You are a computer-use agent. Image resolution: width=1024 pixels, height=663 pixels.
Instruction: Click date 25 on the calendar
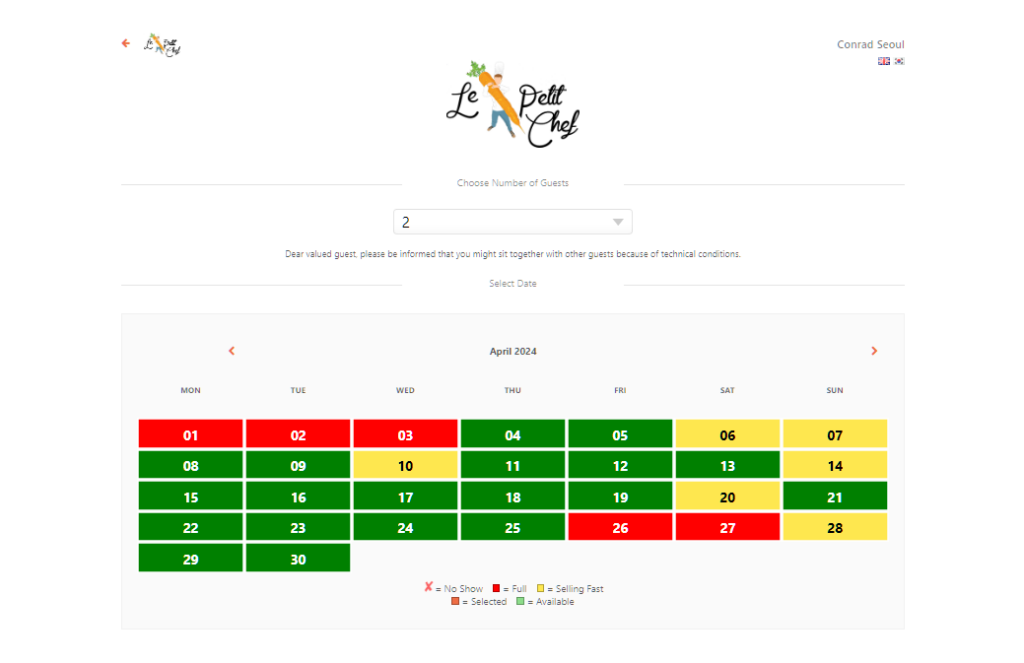coord(513,526)
